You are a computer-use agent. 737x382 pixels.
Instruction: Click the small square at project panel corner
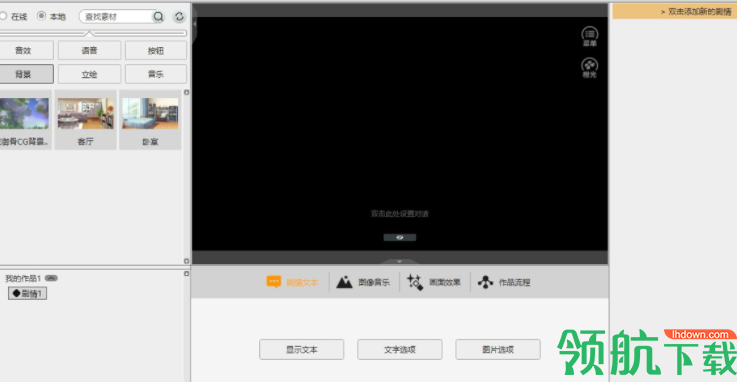187,273
